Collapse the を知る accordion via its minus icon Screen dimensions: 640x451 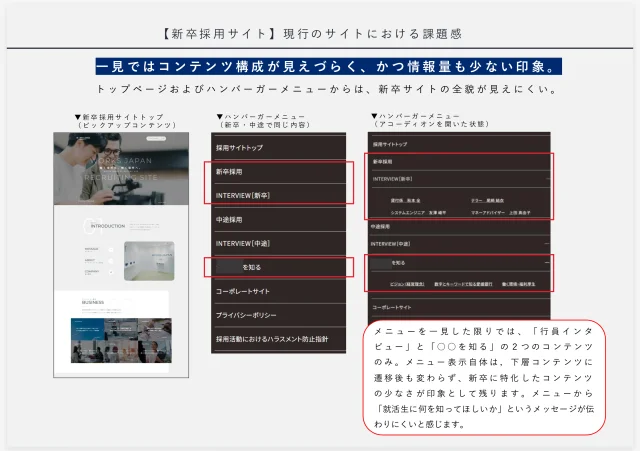547,263
